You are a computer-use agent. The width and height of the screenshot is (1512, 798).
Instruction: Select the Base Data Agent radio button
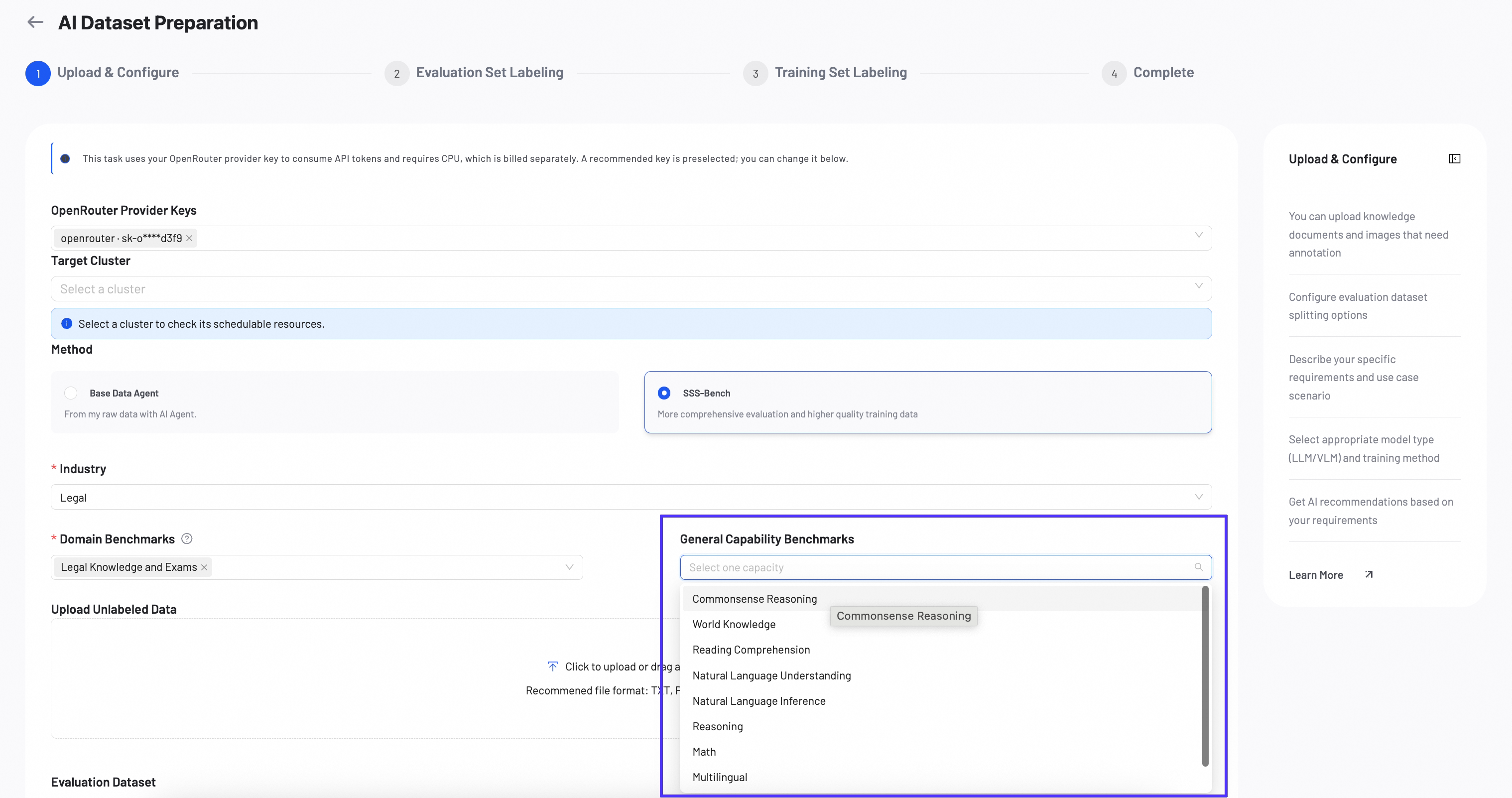coord(70,393)
